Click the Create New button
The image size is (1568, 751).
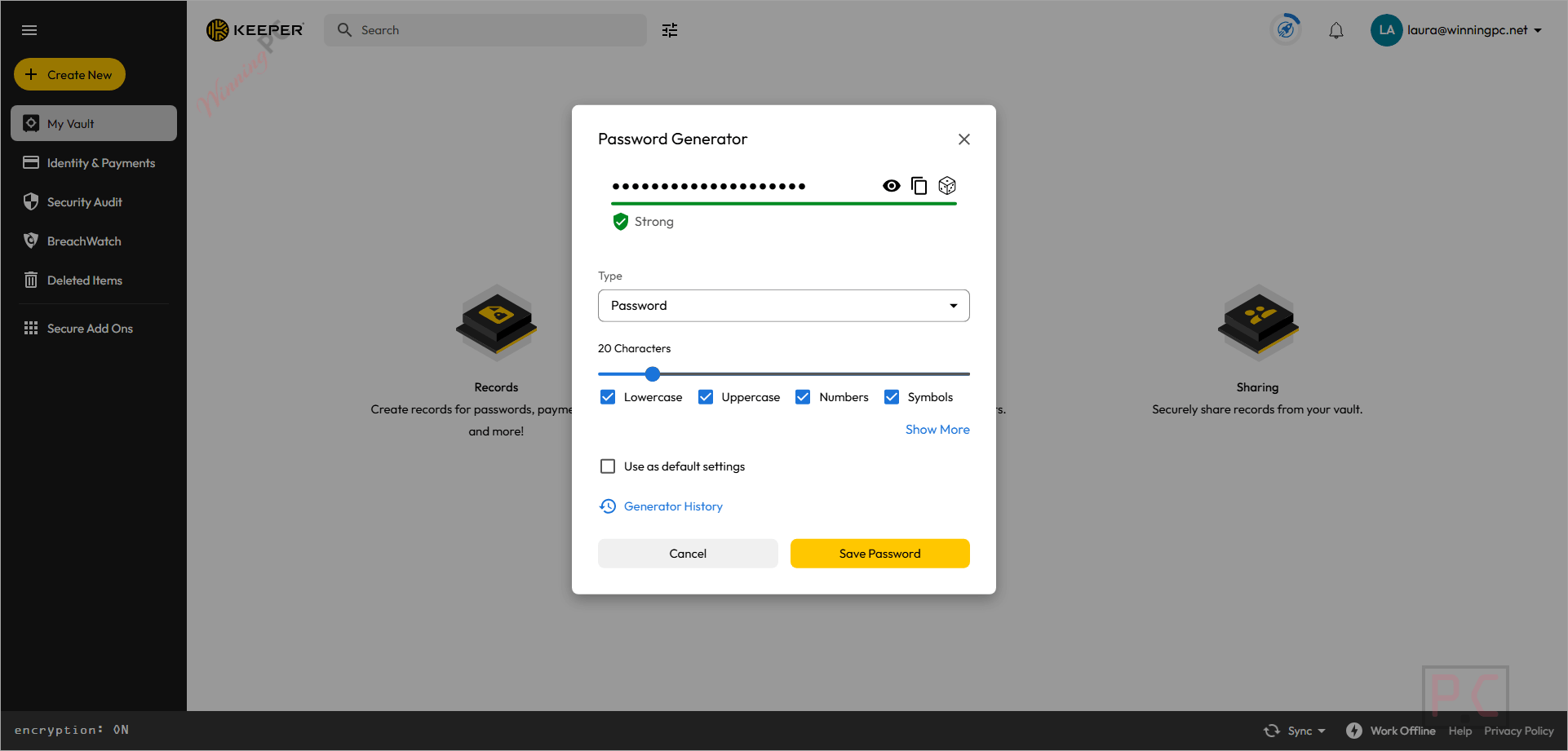tap(69, 74)
